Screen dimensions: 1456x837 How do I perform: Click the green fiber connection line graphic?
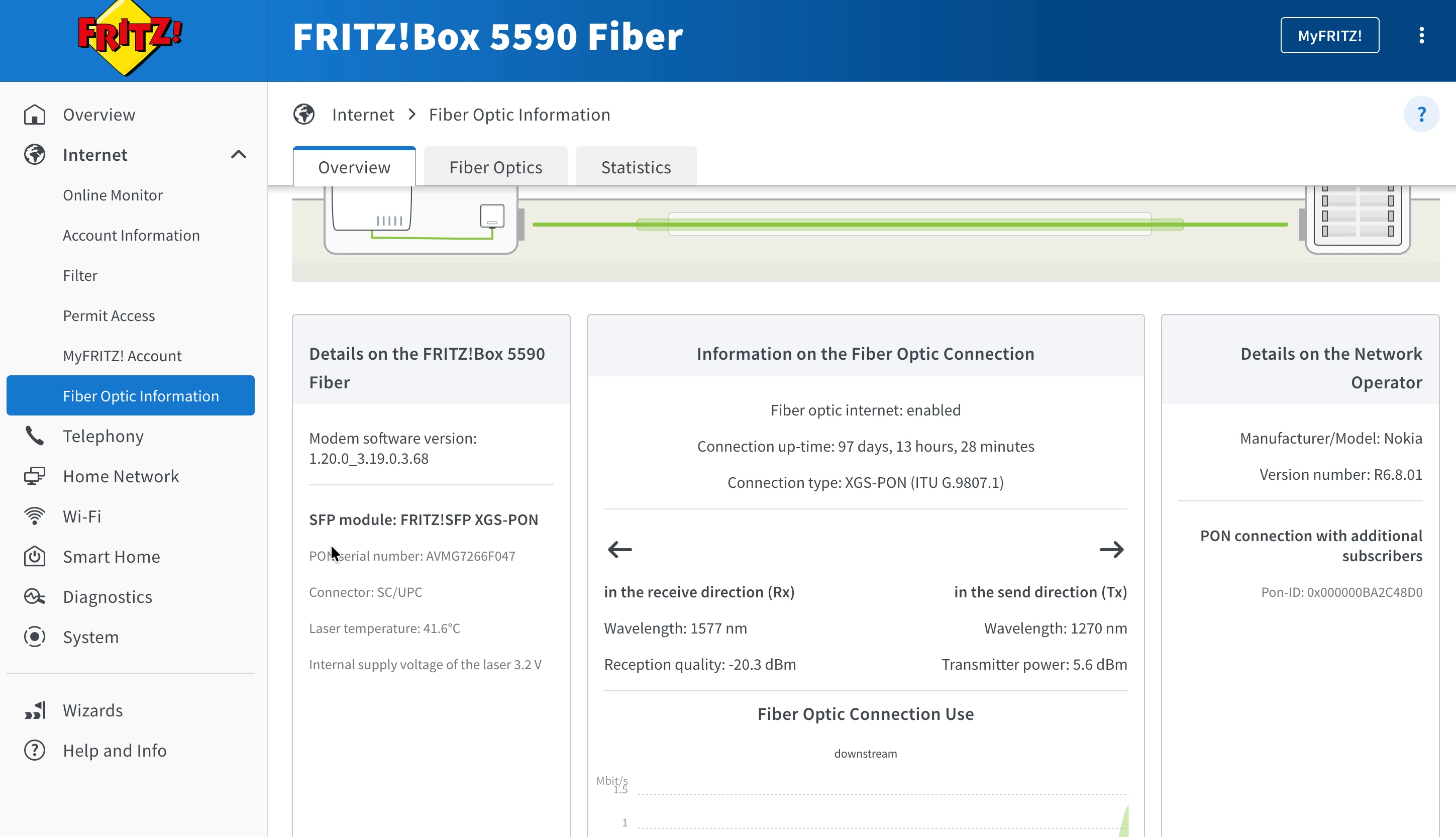[909, 224]
